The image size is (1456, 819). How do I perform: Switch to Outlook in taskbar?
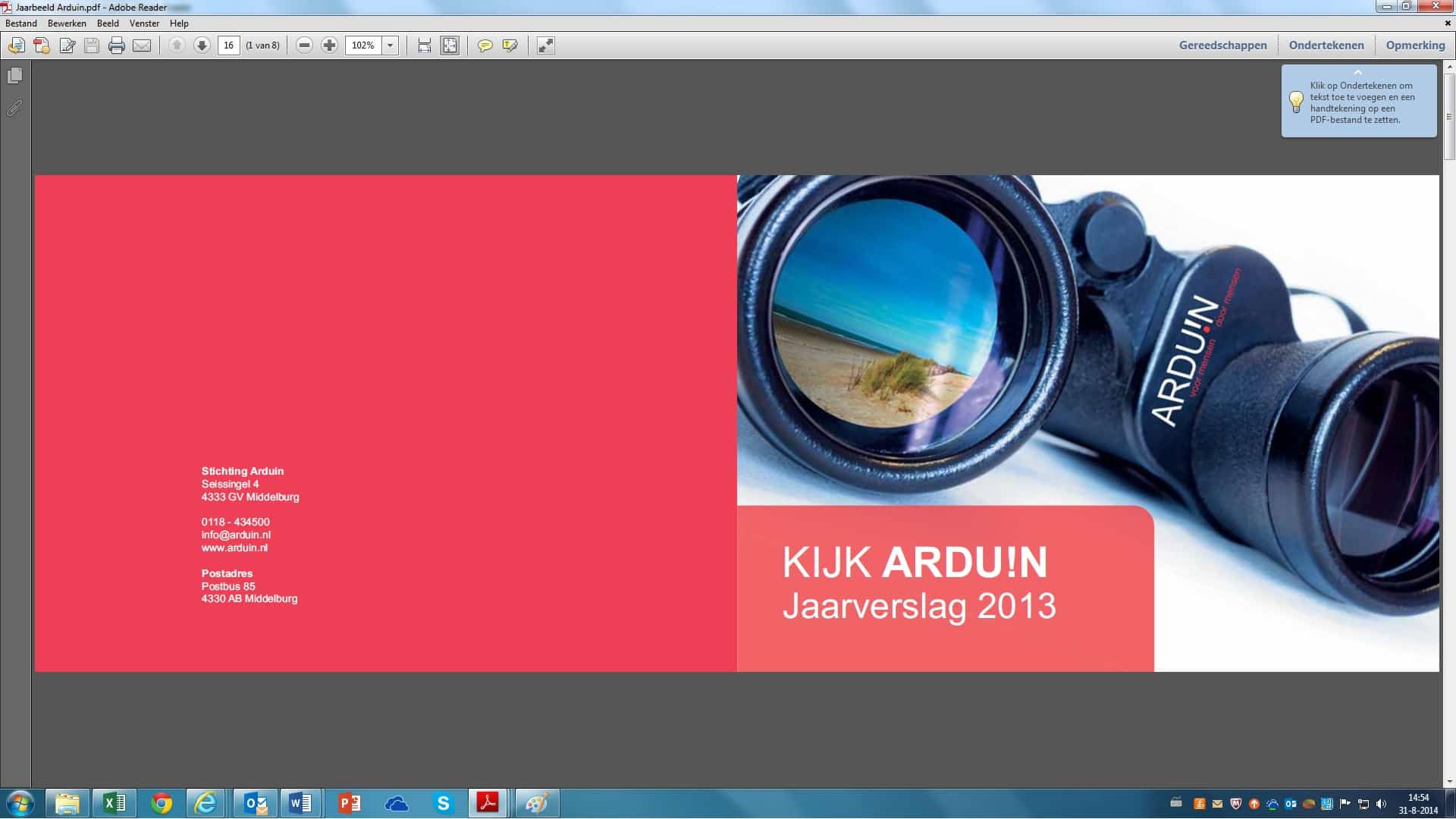tap(256, 803)
